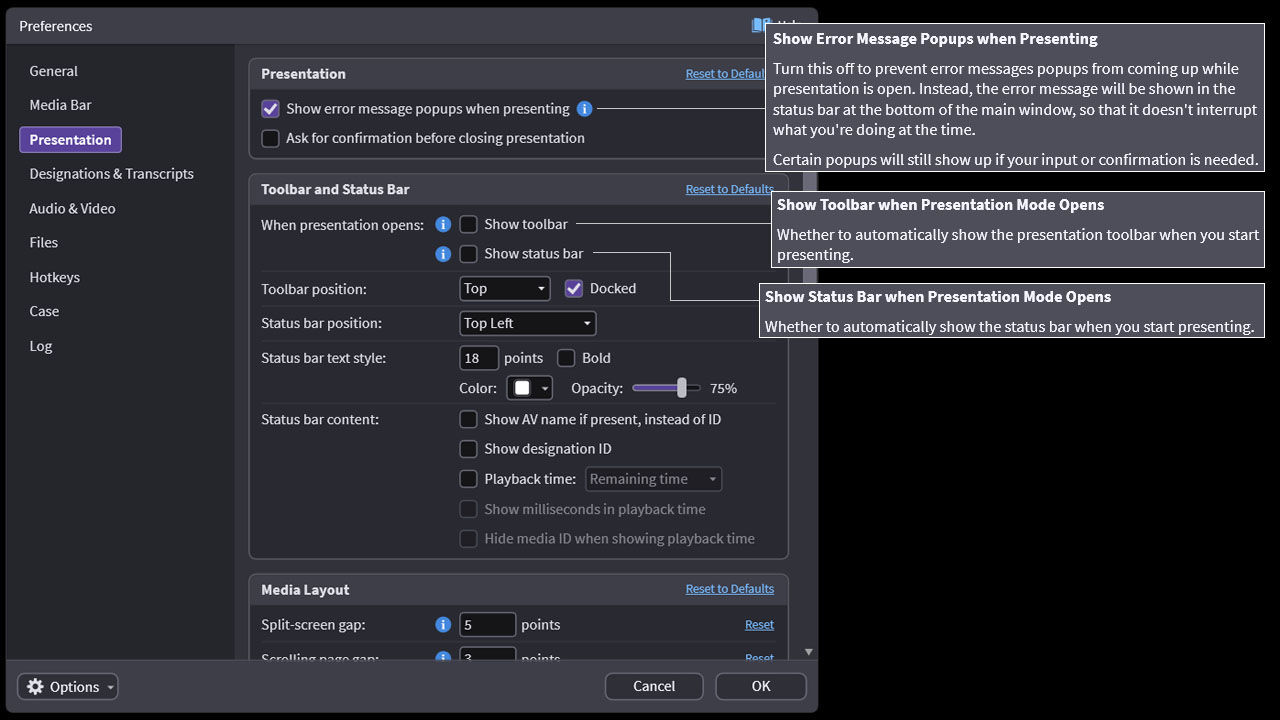Viewport: 1280px width, 720px height.
Task: Click info icon next to Show status bar
Action: [443, 254]
